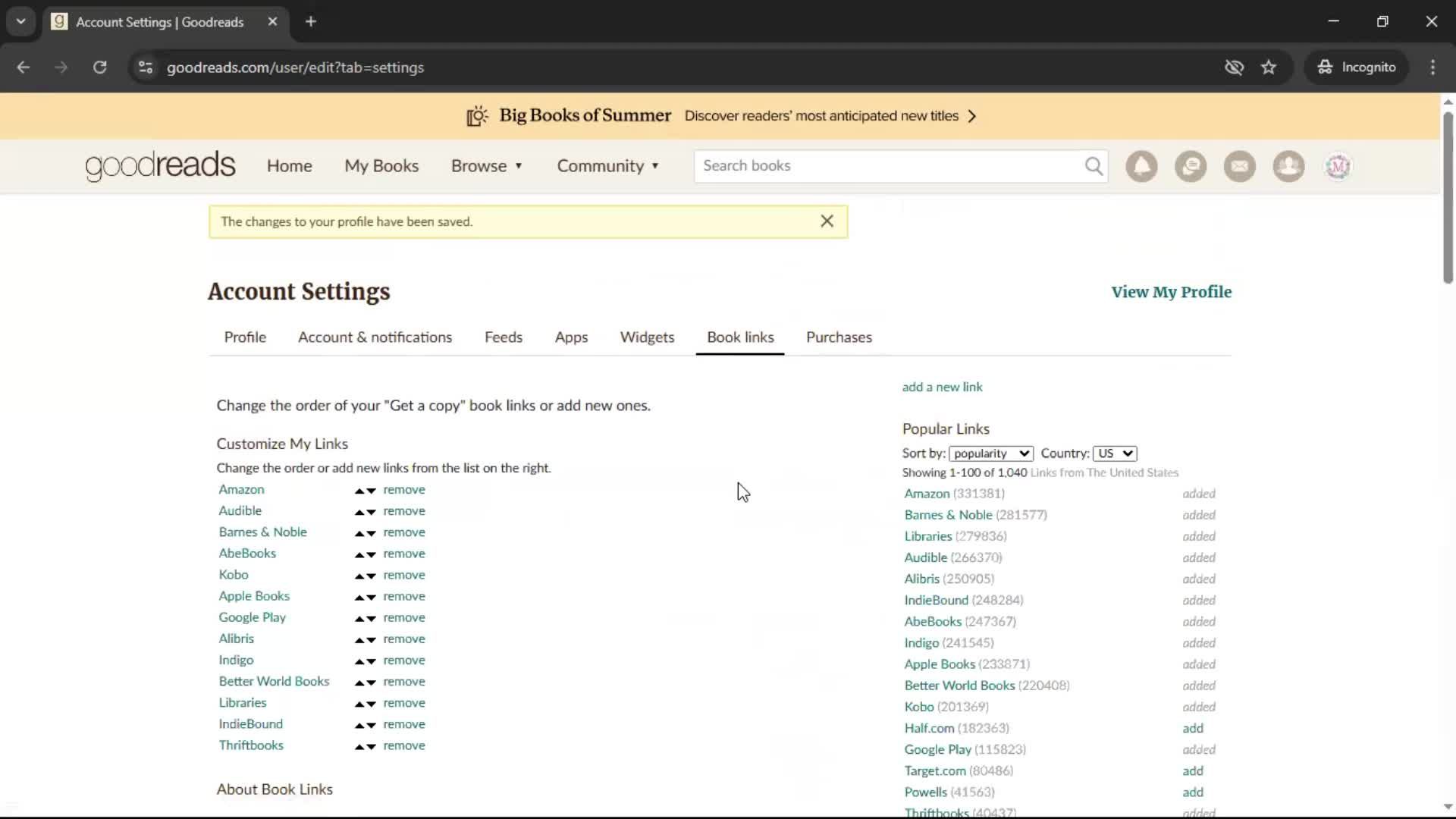
Task: Click add a new link
Action: point(942,387)
